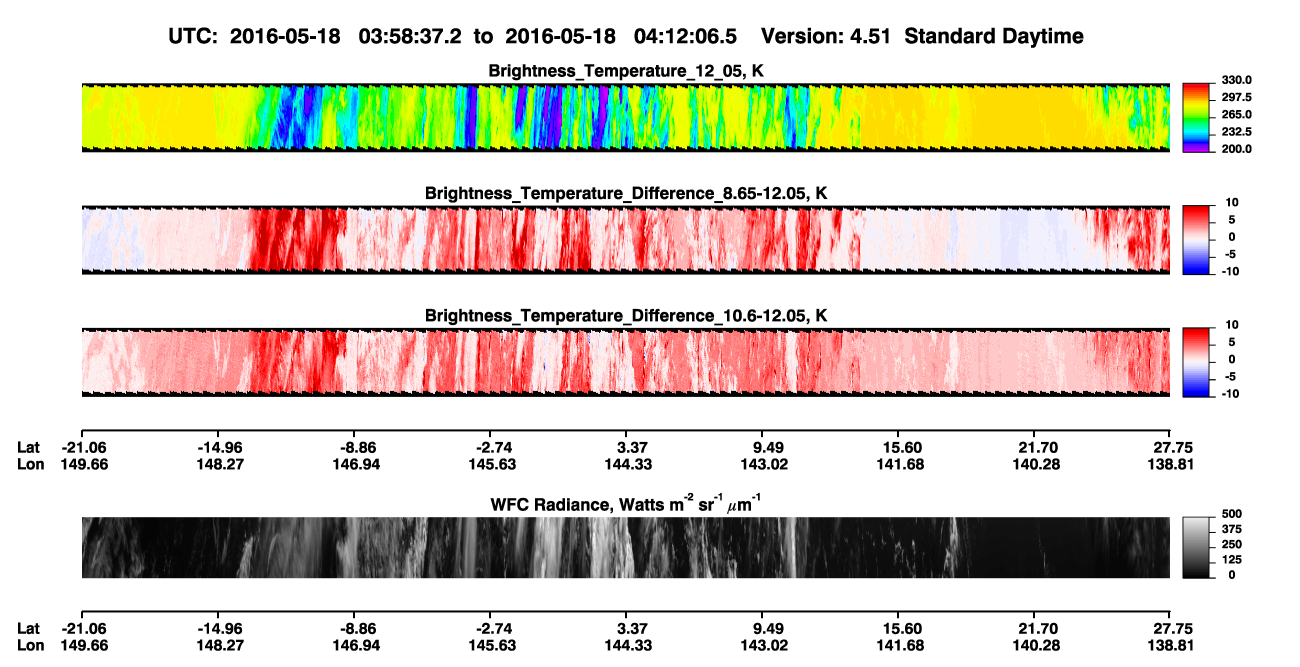Viewport: 1300px width, 667px height.
Task: Click the 500 tick on WFC colorbar
Action: tap(1231, 513)
